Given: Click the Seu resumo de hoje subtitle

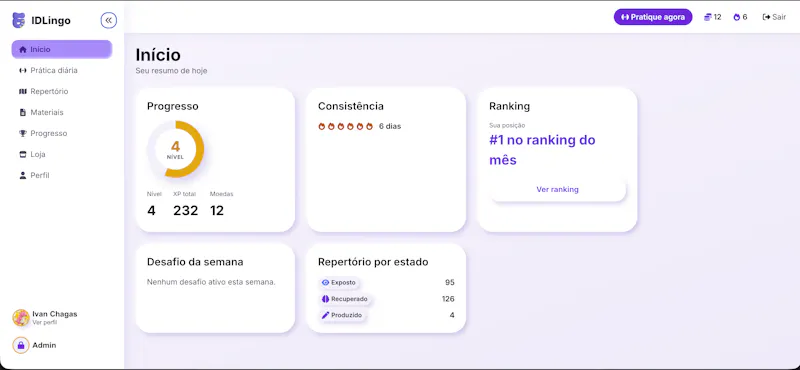Looking at the screenshot, I should [171, 71].
